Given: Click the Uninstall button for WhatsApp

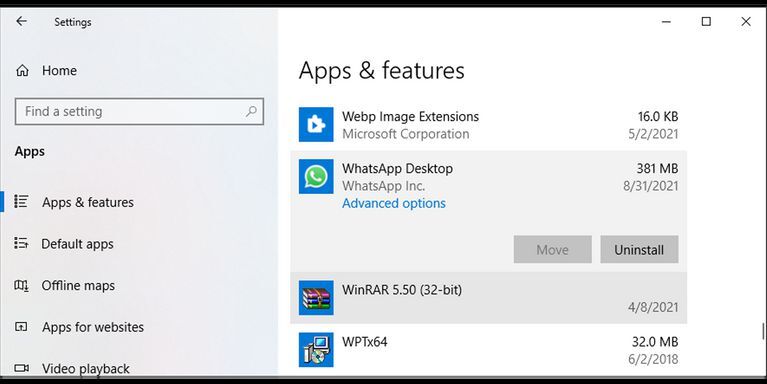Looking at the screenshot, I should click(639, 249).
